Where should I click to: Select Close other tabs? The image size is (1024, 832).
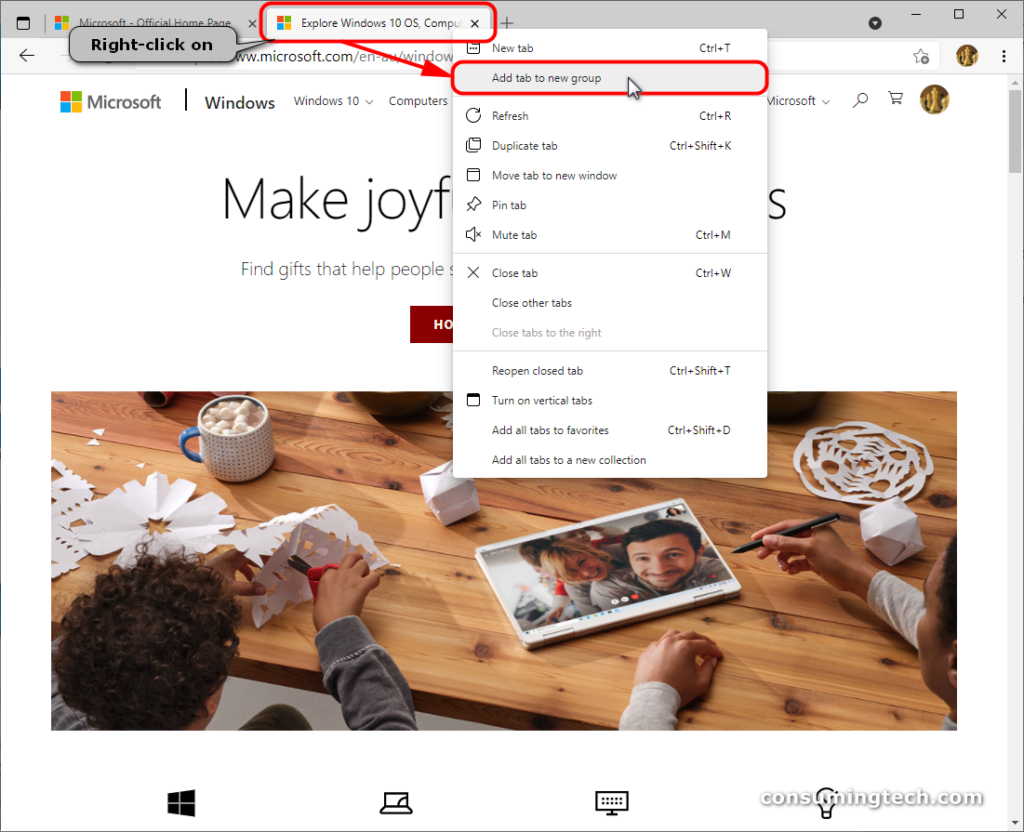(610, 302)
